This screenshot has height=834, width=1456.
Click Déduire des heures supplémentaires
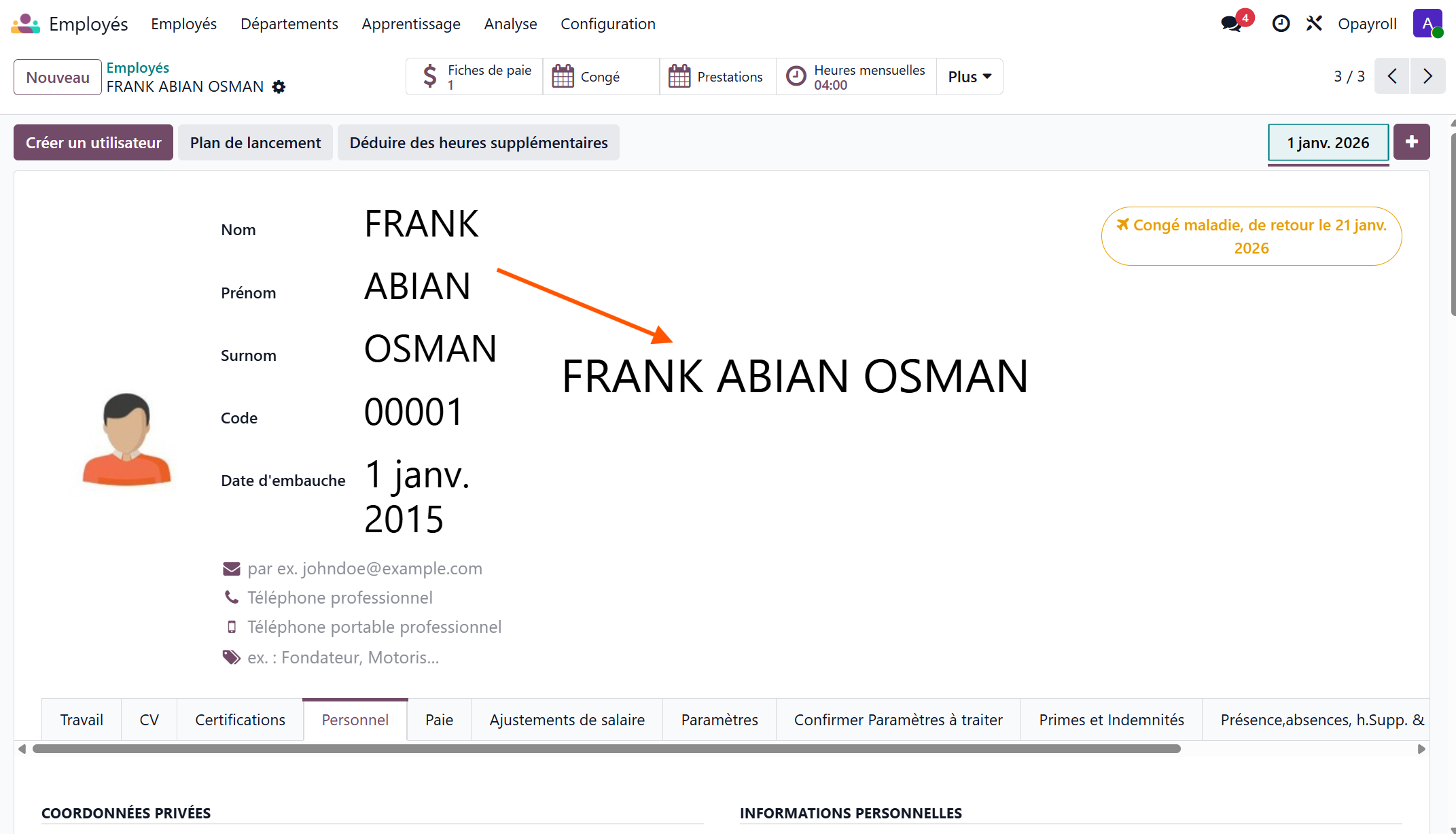478,142
